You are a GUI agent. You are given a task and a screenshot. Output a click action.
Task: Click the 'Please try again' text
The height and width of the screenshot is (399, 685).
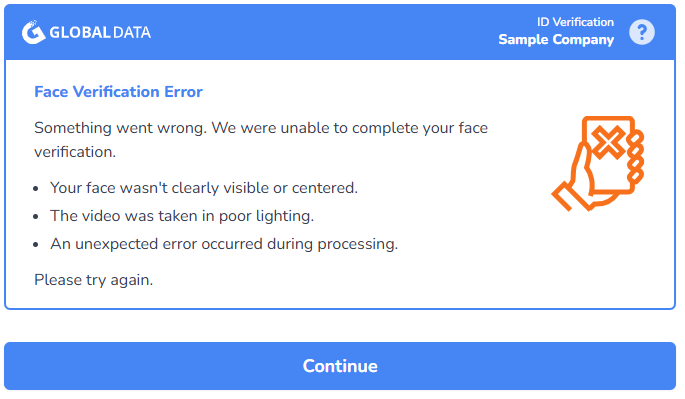pos(94,280)
